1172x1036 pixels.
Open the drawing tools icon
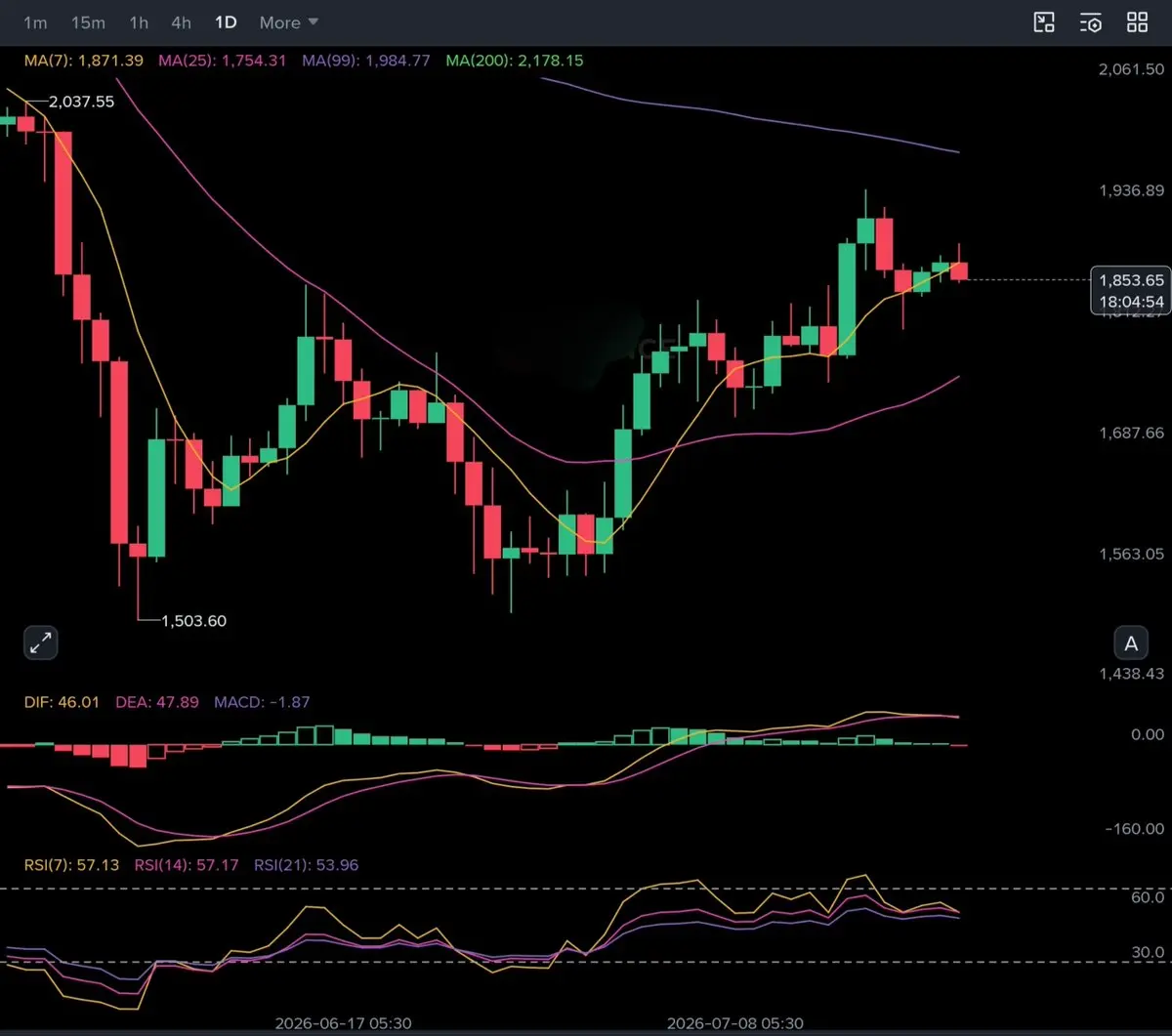[x=1044, y=22]
